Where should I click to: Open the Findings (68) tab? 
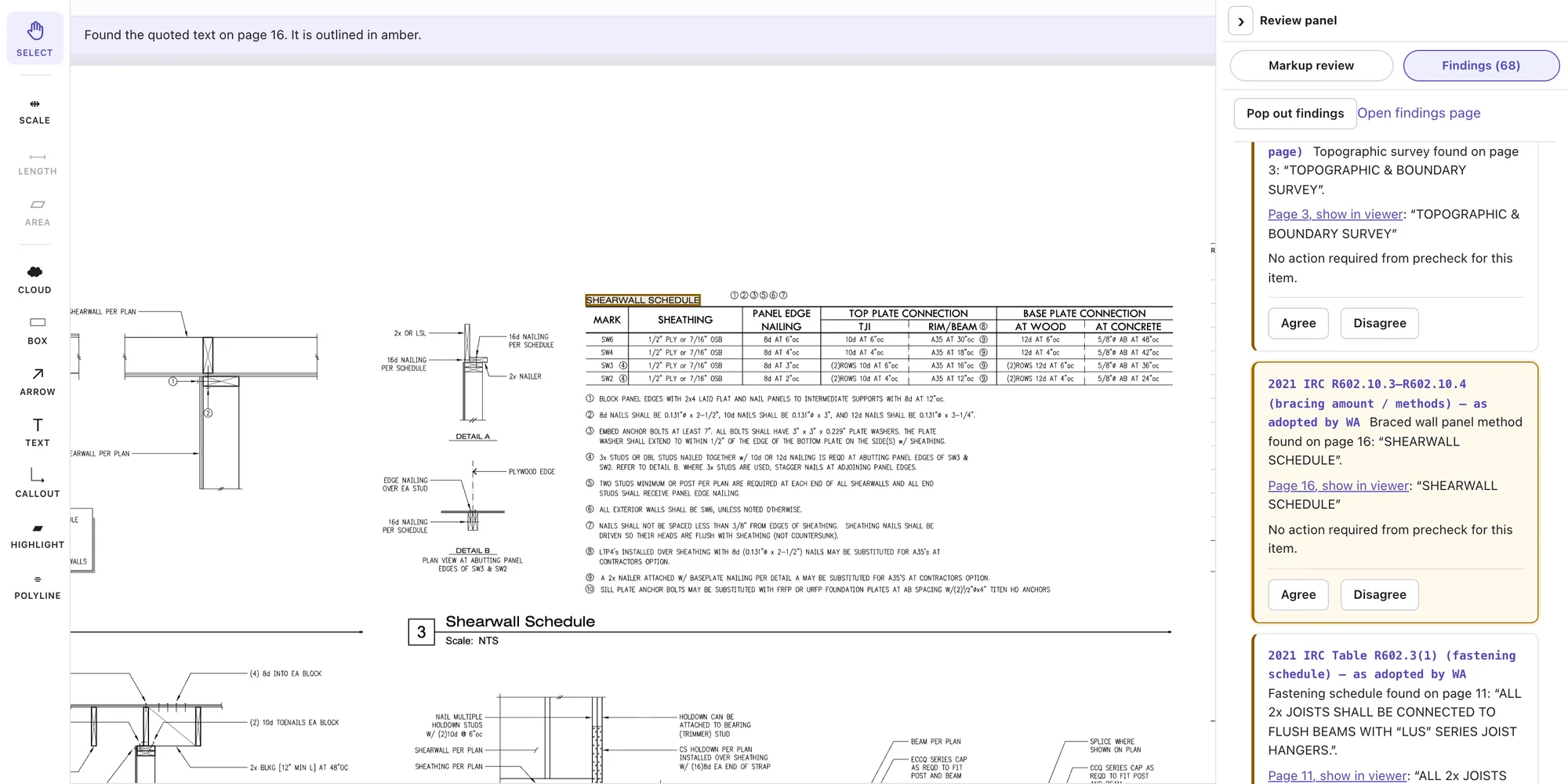1481,66
